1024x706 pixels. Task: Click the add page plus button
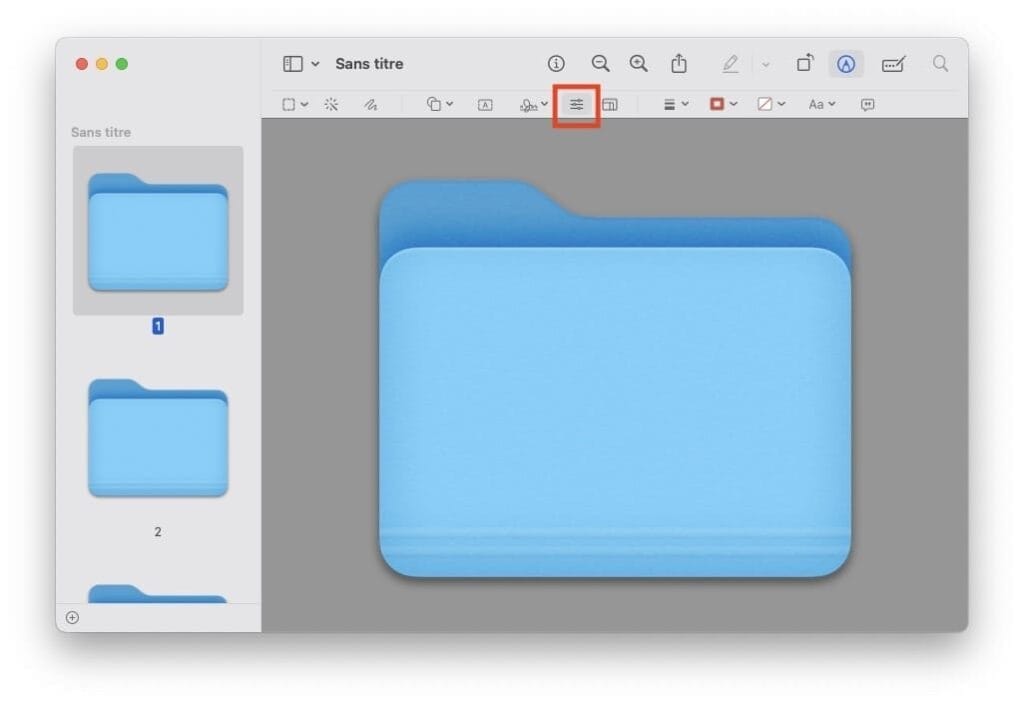pyautogui.click(x=72, y=618)
